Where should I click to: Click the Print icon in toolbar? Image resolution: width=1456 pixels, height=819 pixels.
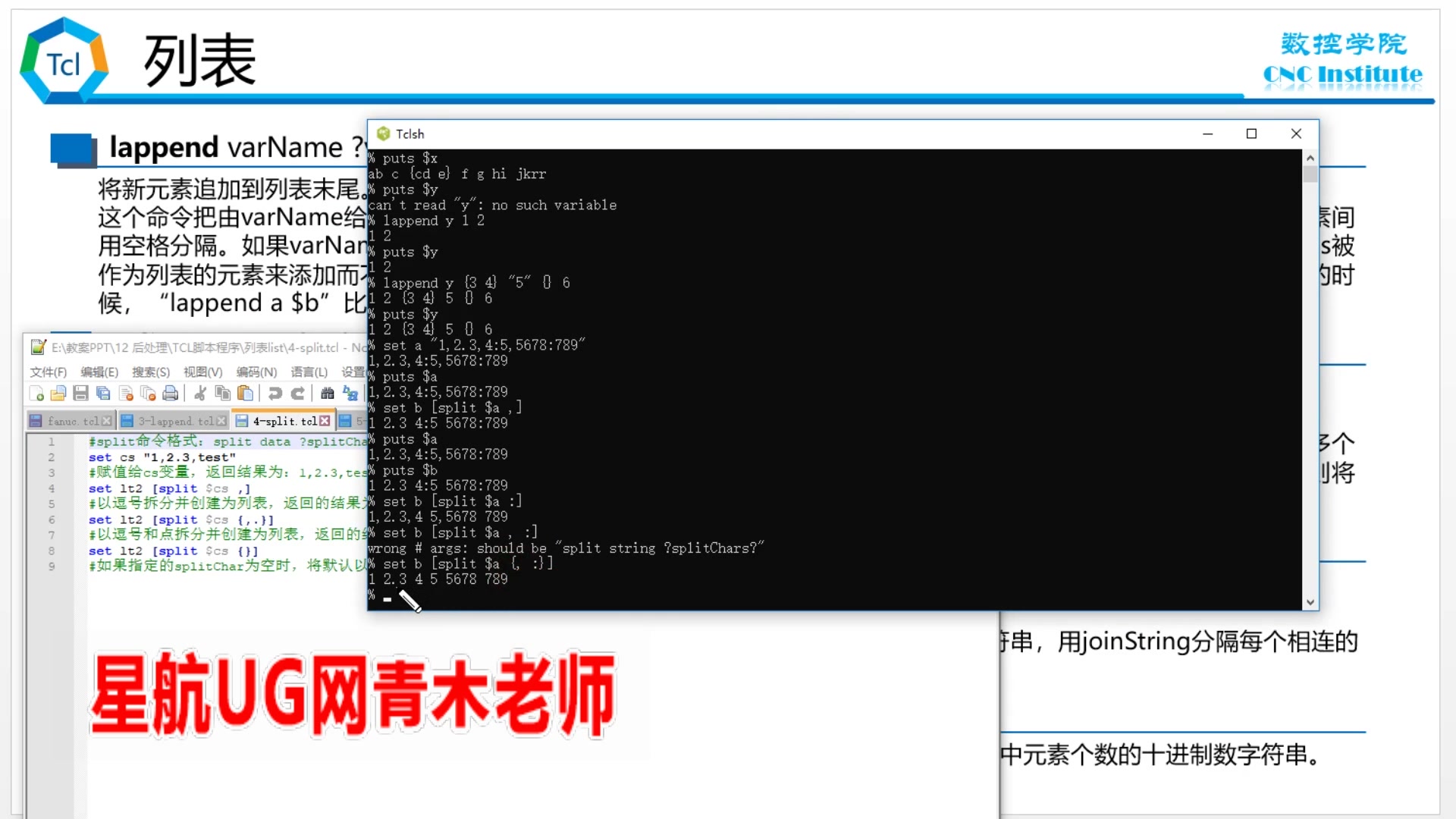pyautogui.click(x=171, y=393)
